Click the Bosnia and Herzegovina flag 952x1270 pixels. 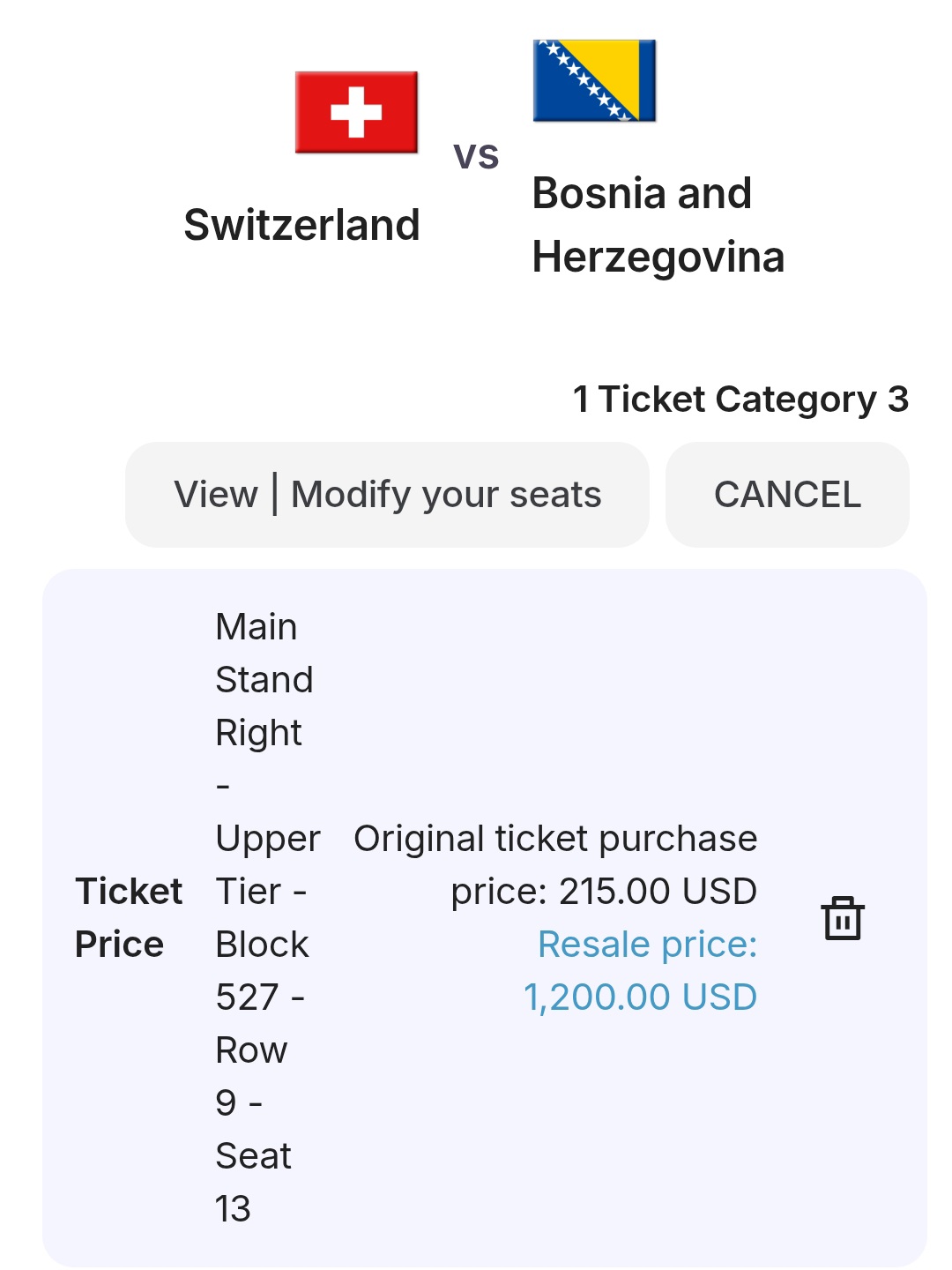click(594, 80)
